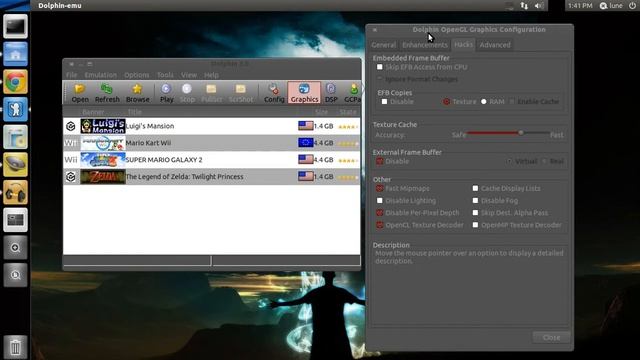Open the power session menu icon
Image resolution: width=640 pixels, height=360 pixels.
pyautogui.click(x=632, y=6)
